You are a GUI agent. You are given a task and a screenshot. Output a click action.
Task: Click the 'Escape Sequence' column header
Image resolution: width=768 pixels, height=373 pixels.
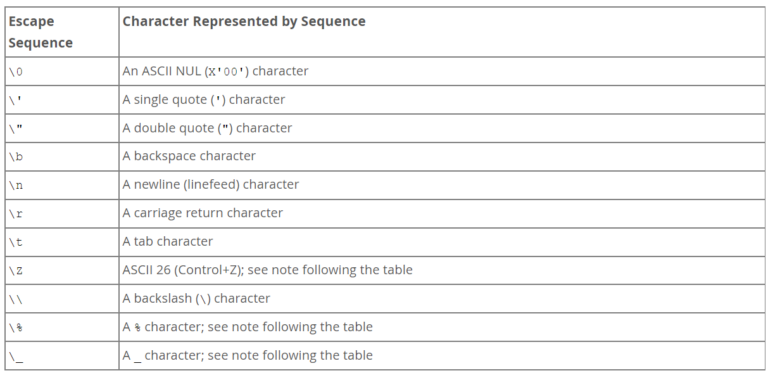[x=41, y=32]
